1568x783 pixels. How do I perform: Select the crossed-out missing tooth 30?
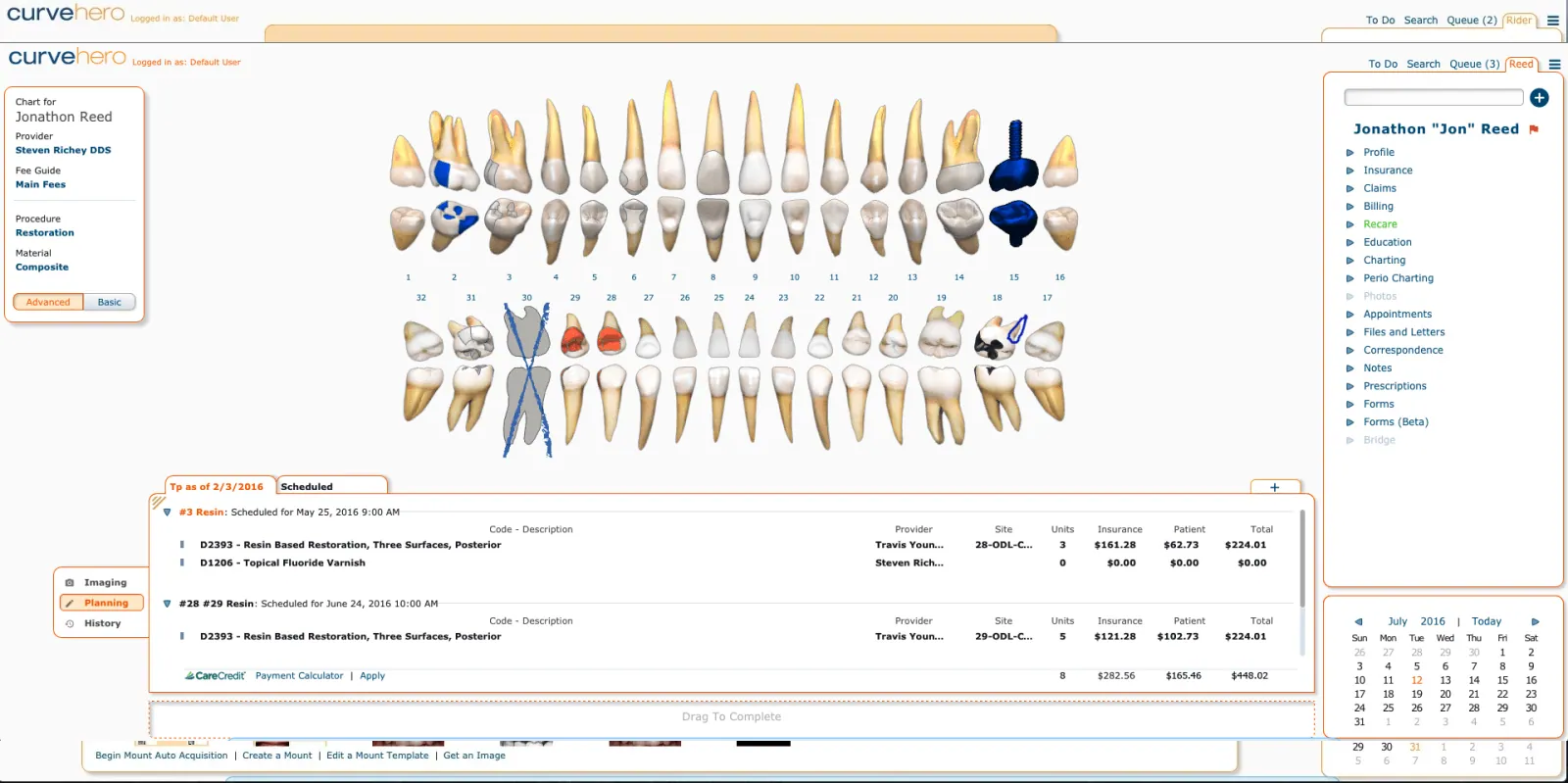tap(527, 379)
